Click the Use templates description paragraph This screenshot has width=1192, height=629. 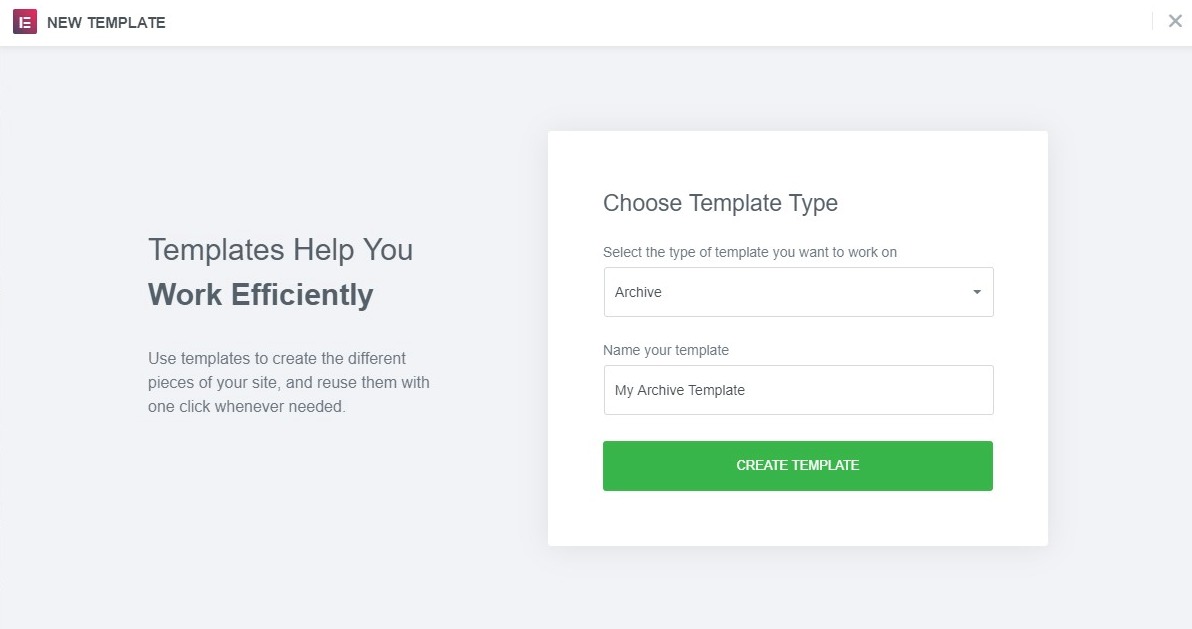(288, 382)
